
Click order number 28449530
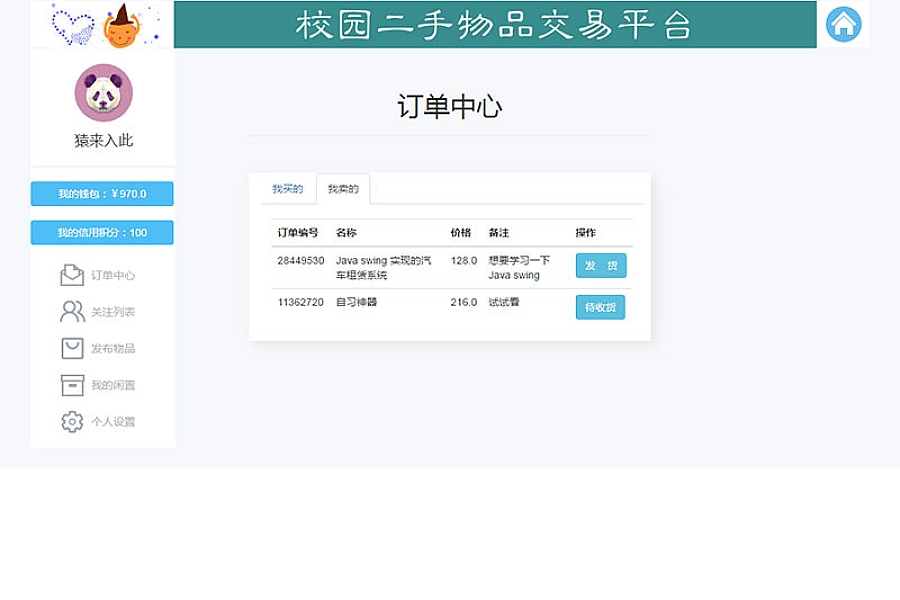[301, 261]
